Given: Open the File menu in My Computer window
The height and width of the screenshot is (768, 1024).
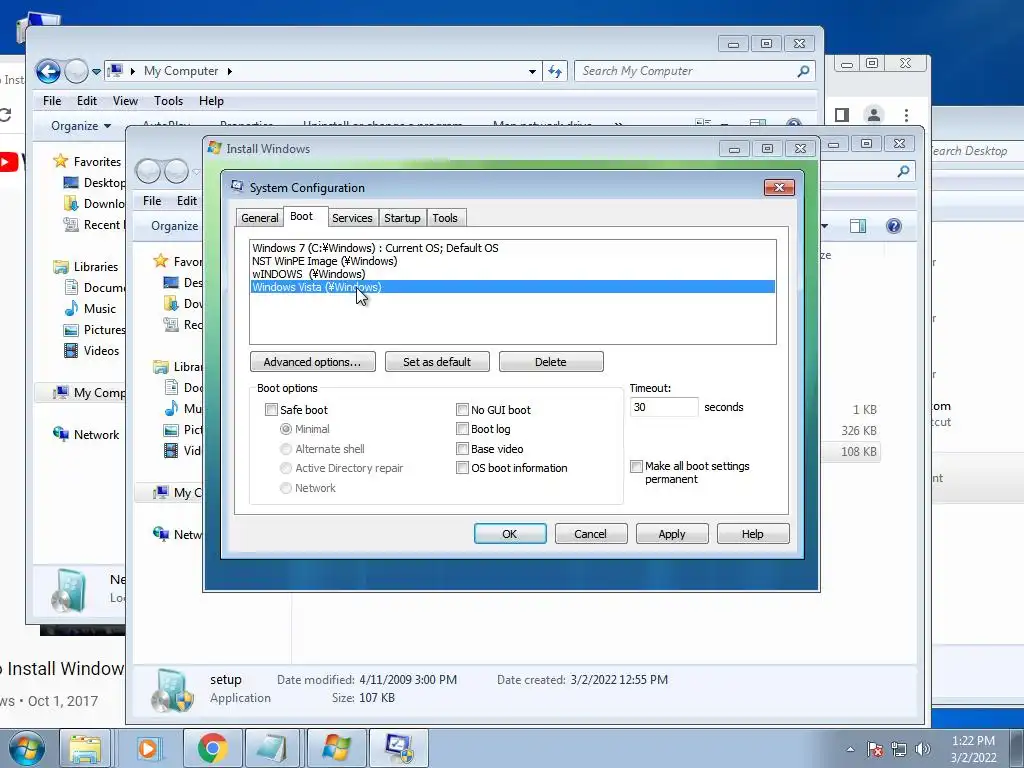Looking at the screenshot, I should click(x=52, y=101).
